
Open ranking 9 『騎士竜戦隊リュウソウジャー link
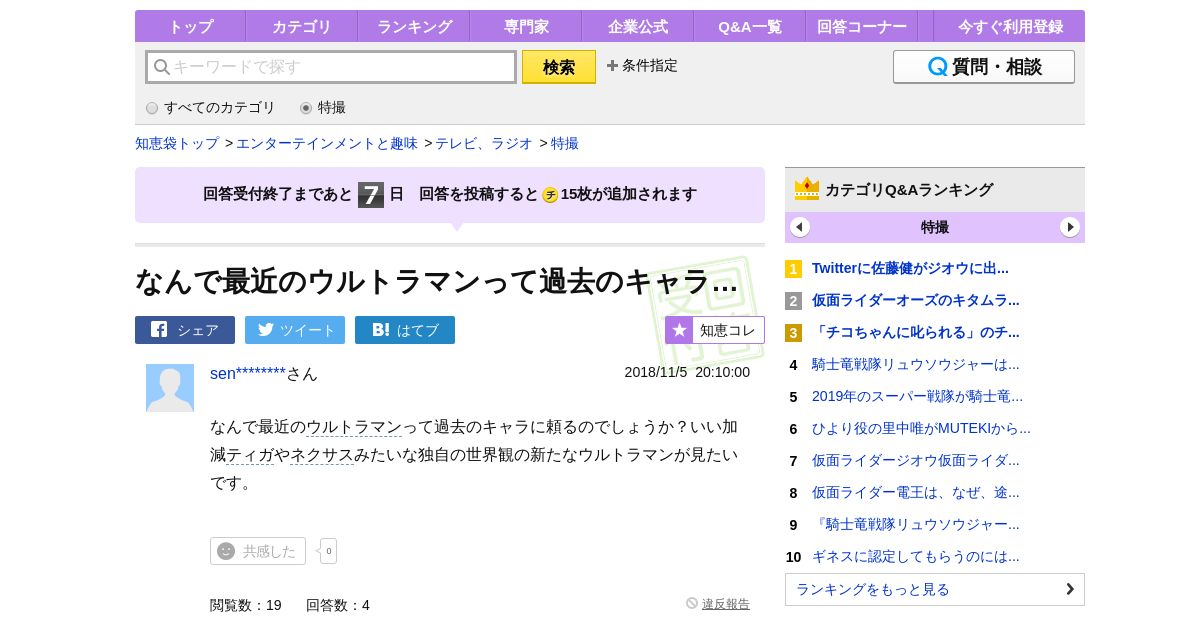click(x=916, y=524)
